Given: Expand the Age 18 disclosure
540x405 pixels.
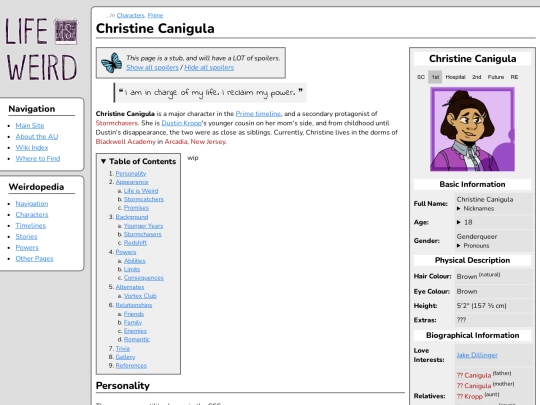Looking at the screenshot, I should tap(465, 222).
